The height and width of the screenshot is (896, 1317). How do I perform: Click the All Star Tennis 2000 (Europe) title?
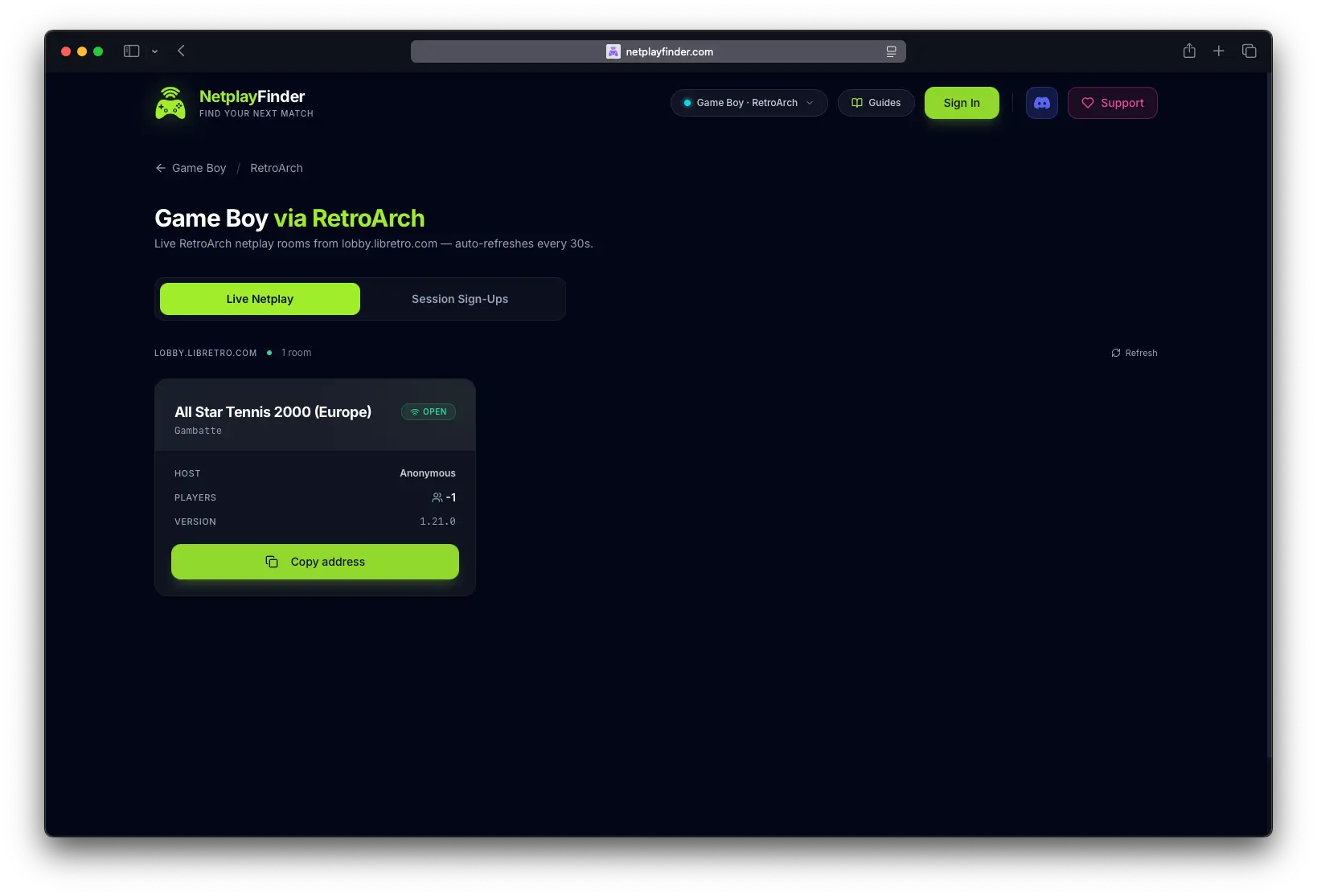[x=273, y=411]
